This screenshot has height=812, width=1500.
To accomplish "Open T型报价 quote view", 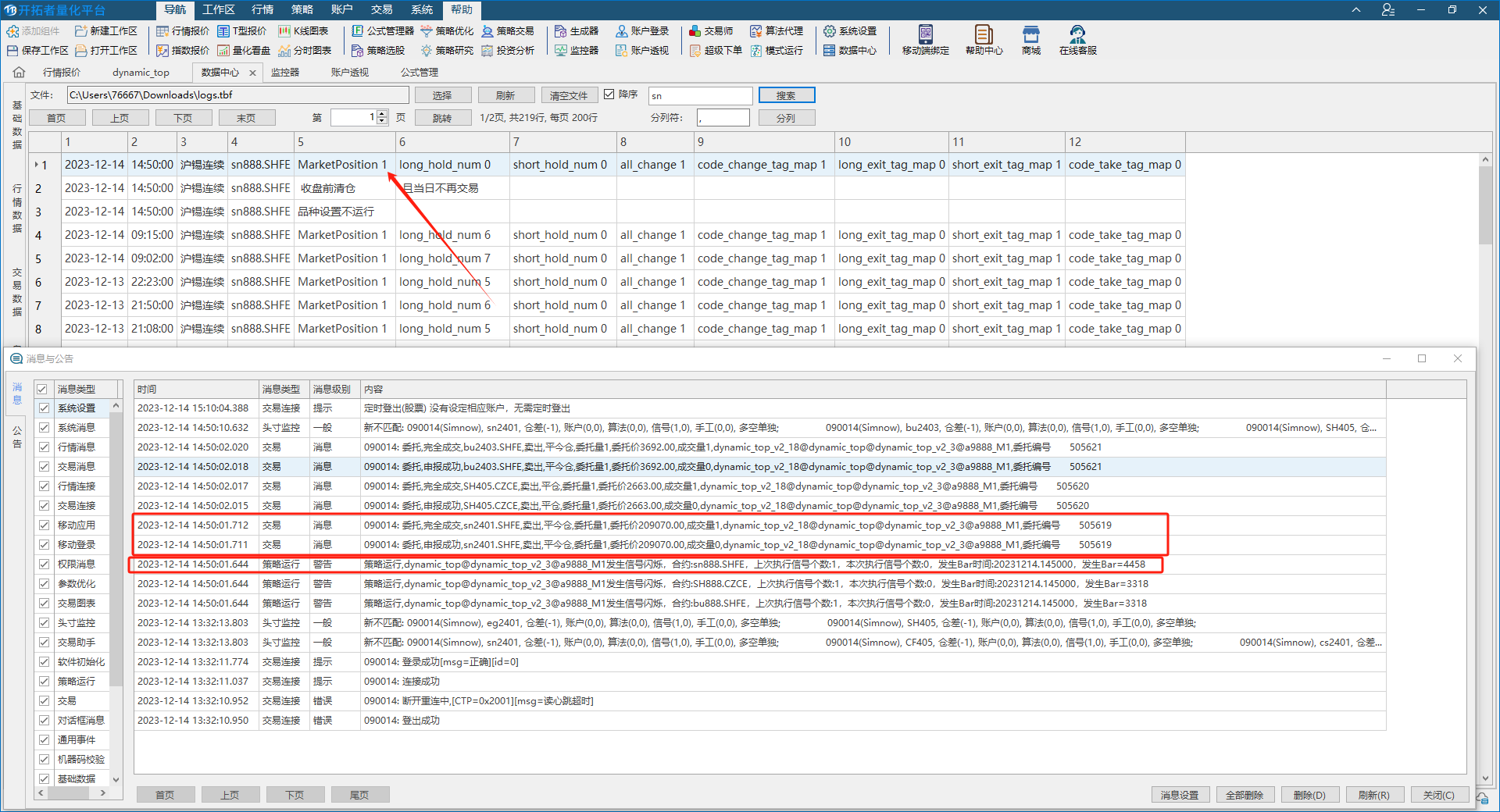I will (242, 31).
